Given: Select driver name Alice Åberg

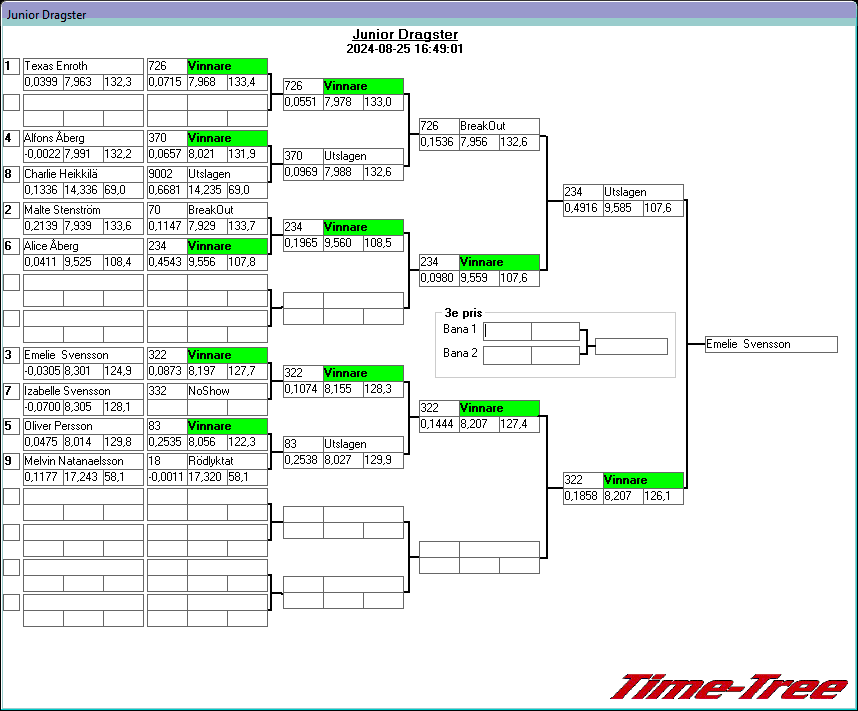Looking at the screenshot, I should [83, 246].
